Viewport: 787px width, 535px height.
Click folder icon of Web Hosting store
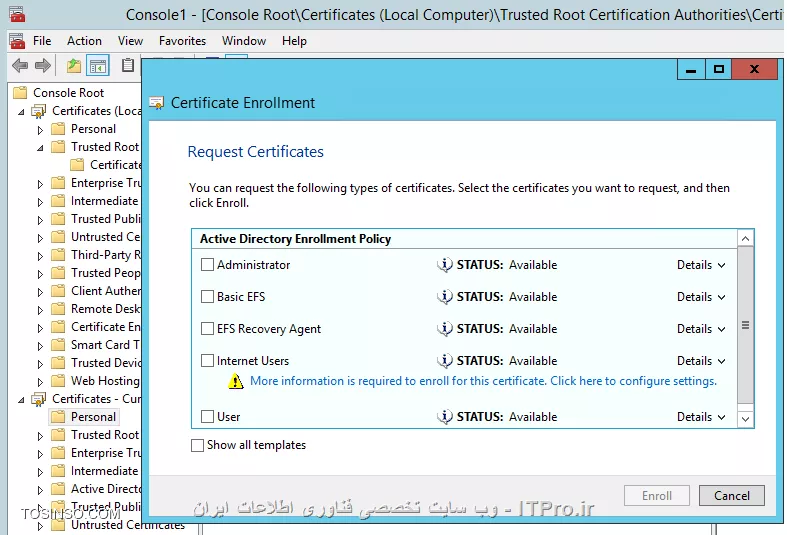point(58,381)
